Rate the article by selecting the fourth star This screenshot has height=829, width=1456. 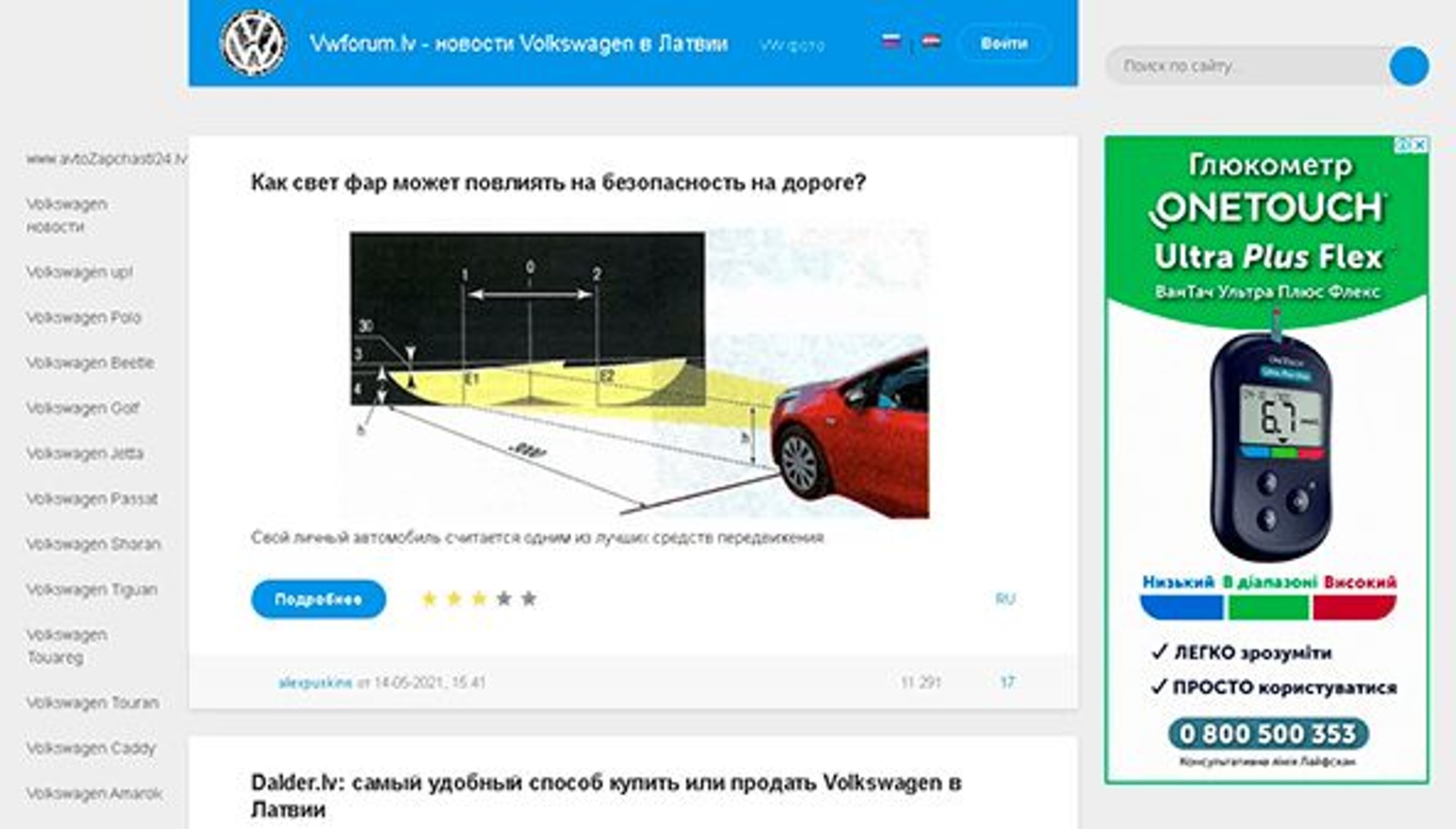[x=504, y=598]
